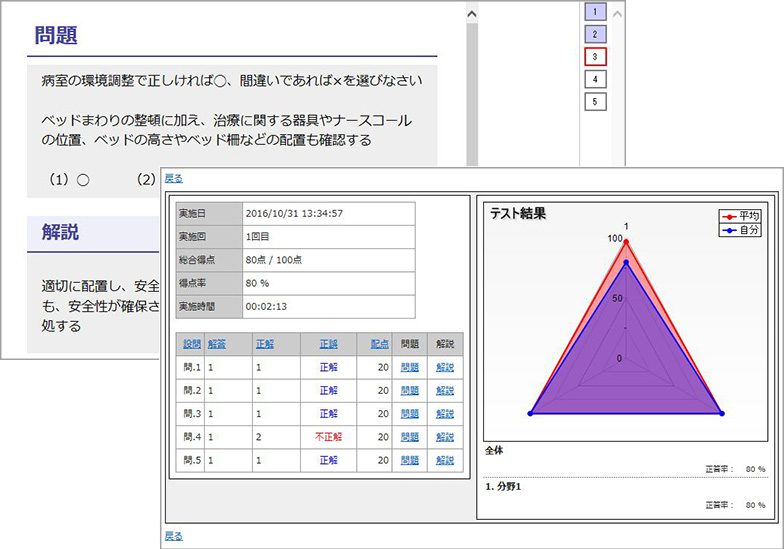
Task: Click the 問題 heading in question window
Action: [56, 36]
